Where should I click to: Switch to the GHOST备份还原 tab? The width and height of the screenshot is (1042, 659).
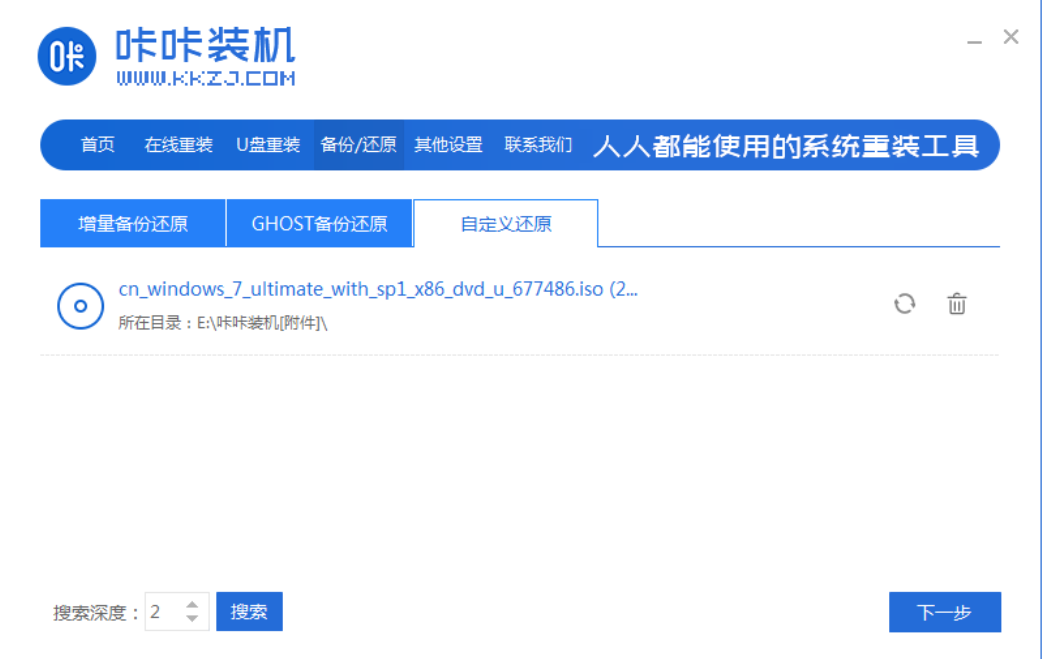click(322, 223)
